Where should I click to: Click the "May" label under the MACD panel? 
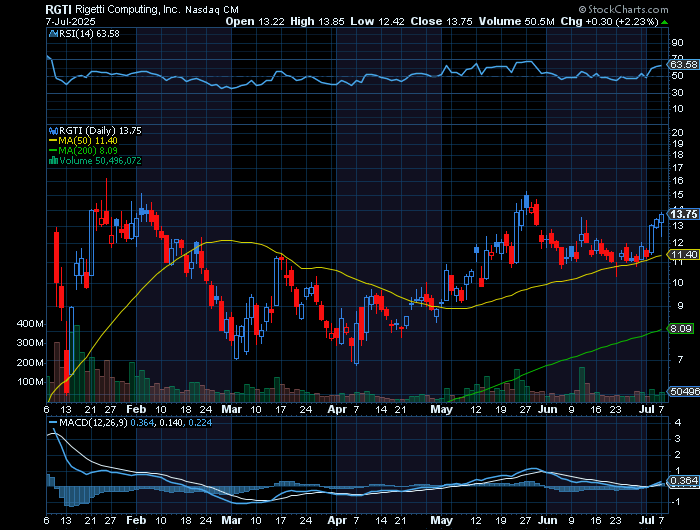[442, 520]
